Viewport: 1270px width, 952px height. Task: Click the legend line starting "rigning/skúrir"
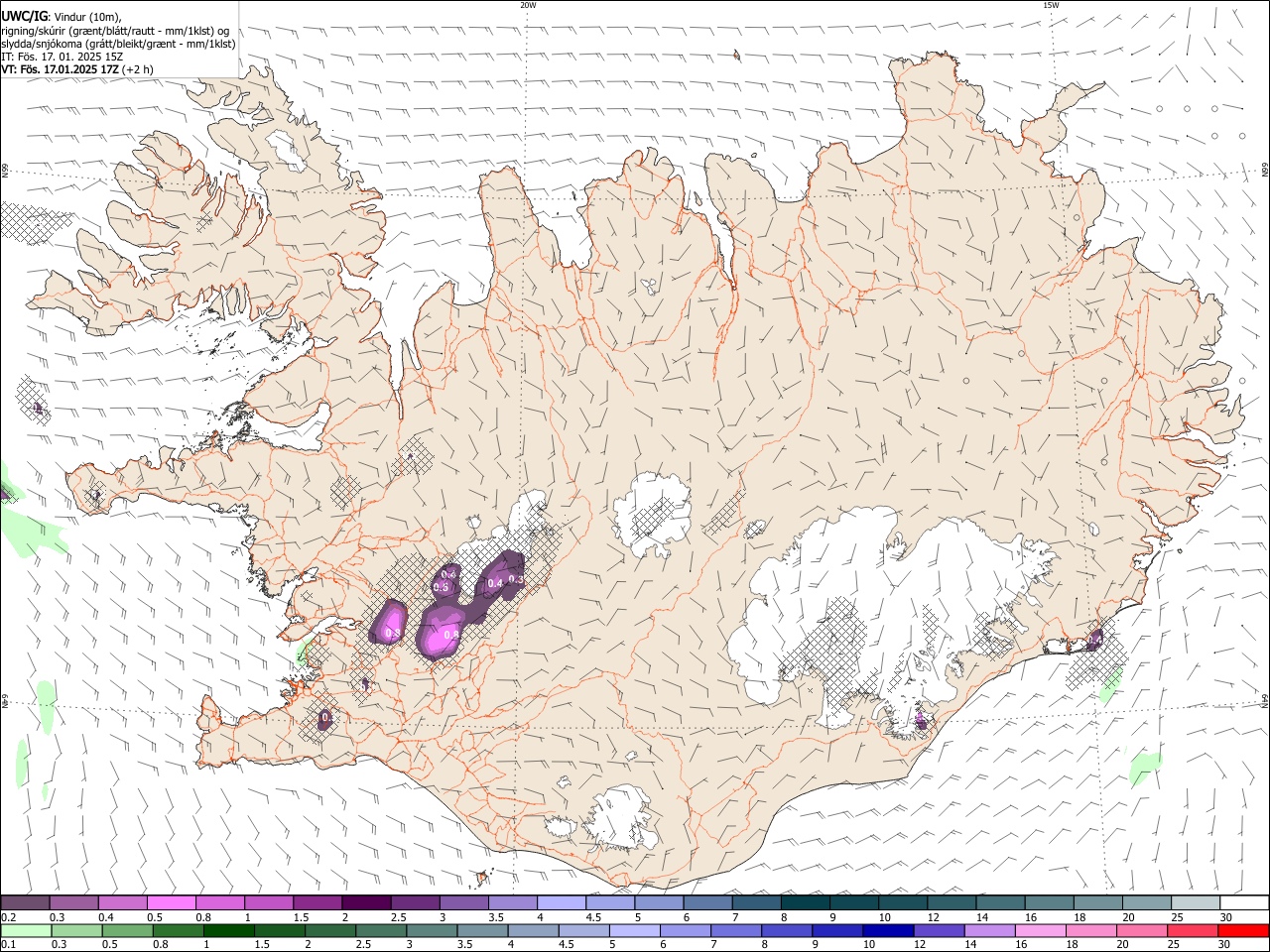coord(115,31)
